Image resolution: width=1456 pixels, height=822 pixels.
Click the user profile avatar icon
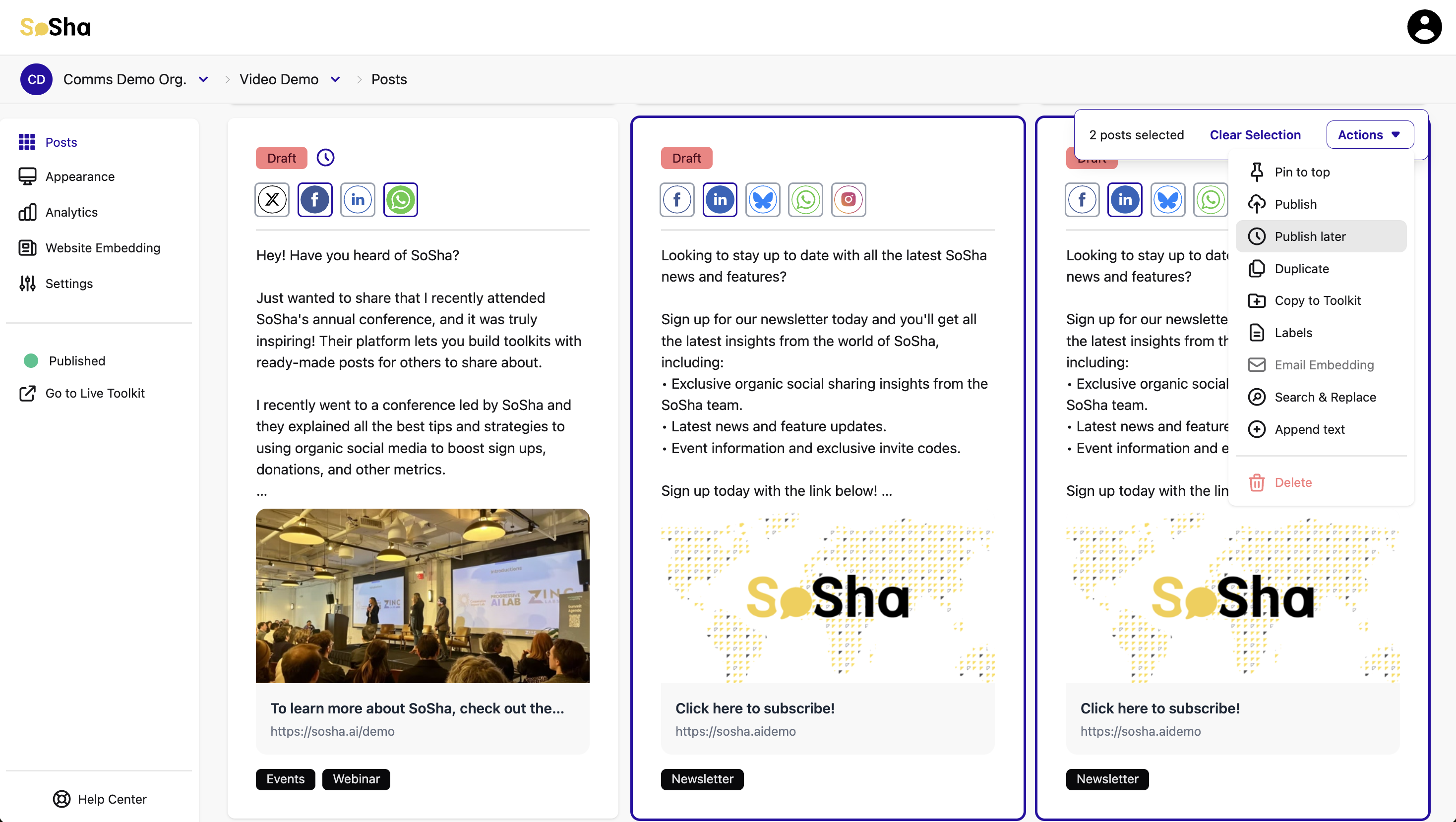[x=1424, y=27]
